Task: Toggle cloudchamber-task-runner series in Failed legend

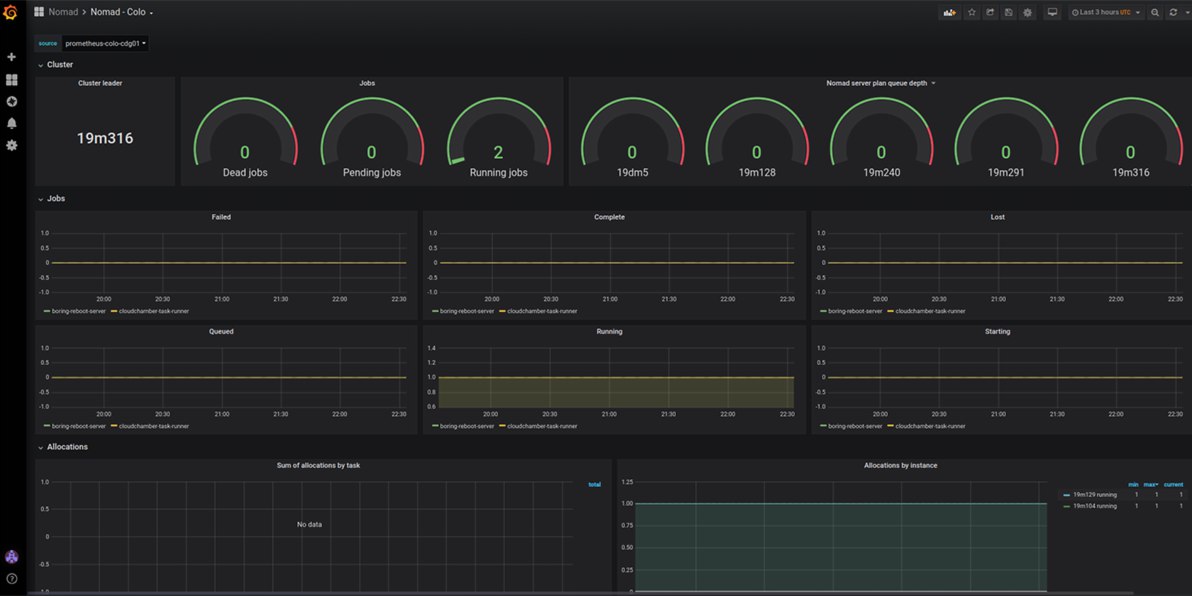Action: point(154,311)
